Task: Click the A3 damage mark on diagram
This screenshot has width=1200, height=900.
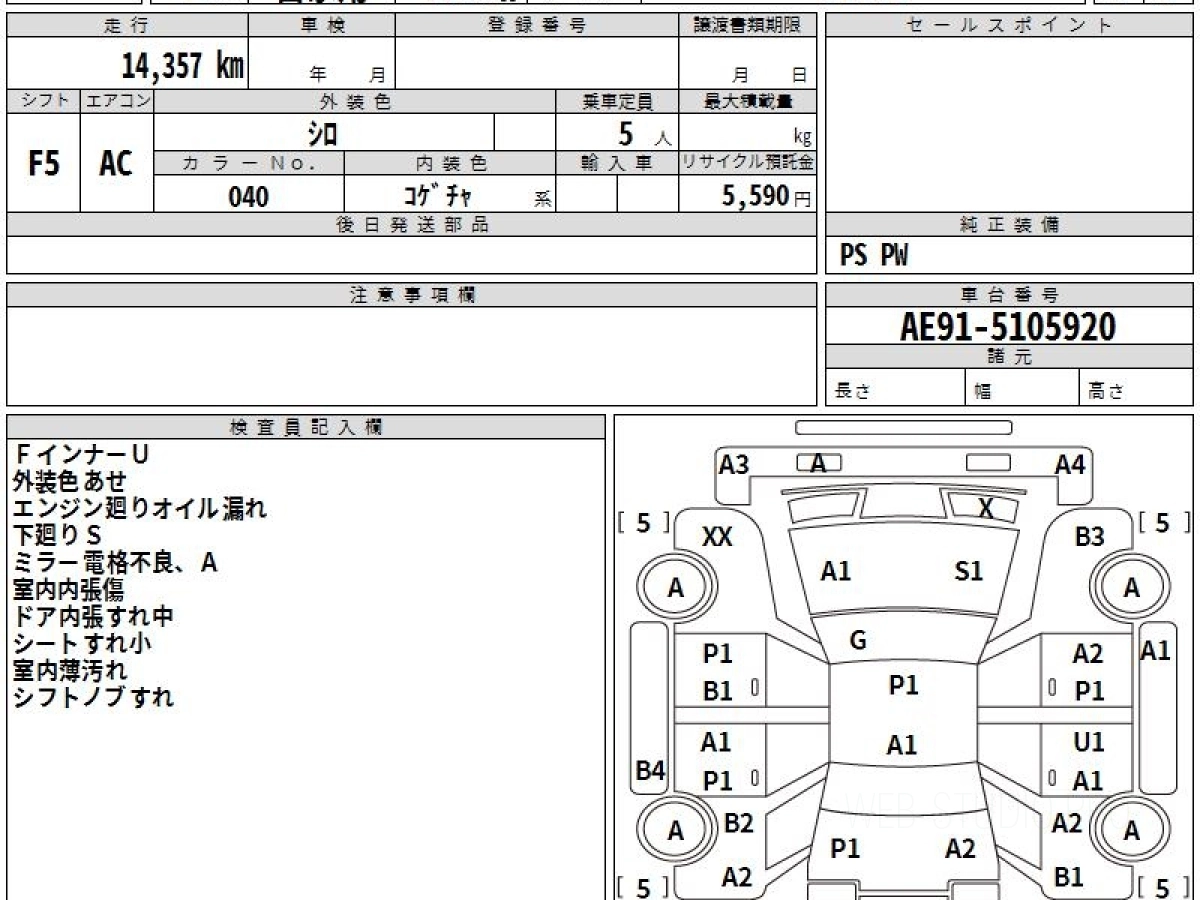Action: tap(734, 464)
